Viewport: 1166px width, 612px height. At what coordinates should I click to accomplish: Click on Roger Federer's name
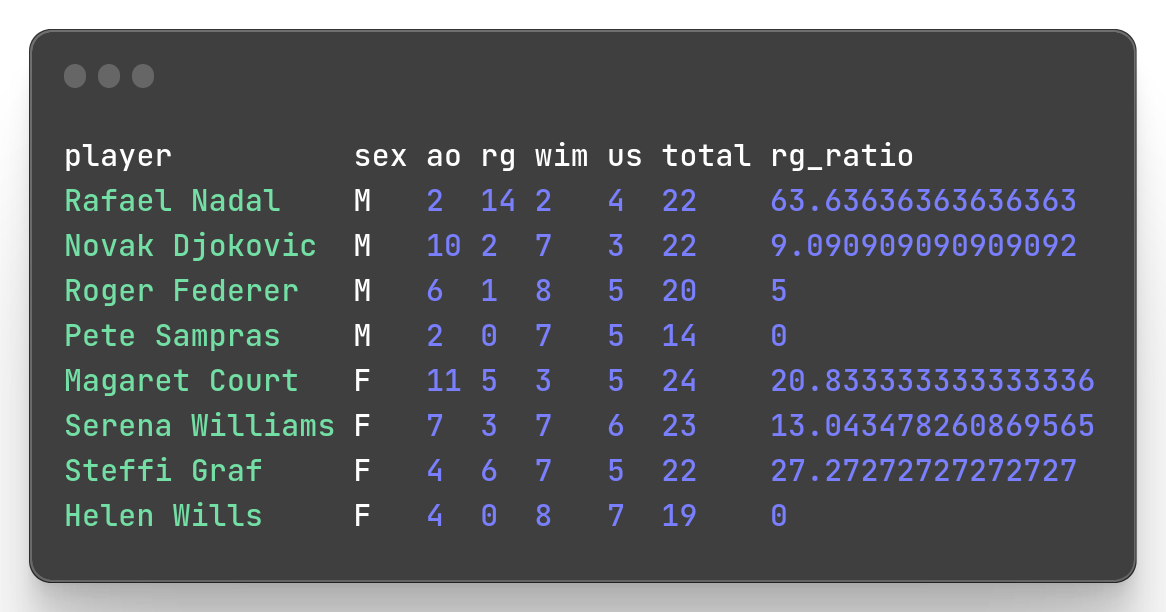(181, 291)
